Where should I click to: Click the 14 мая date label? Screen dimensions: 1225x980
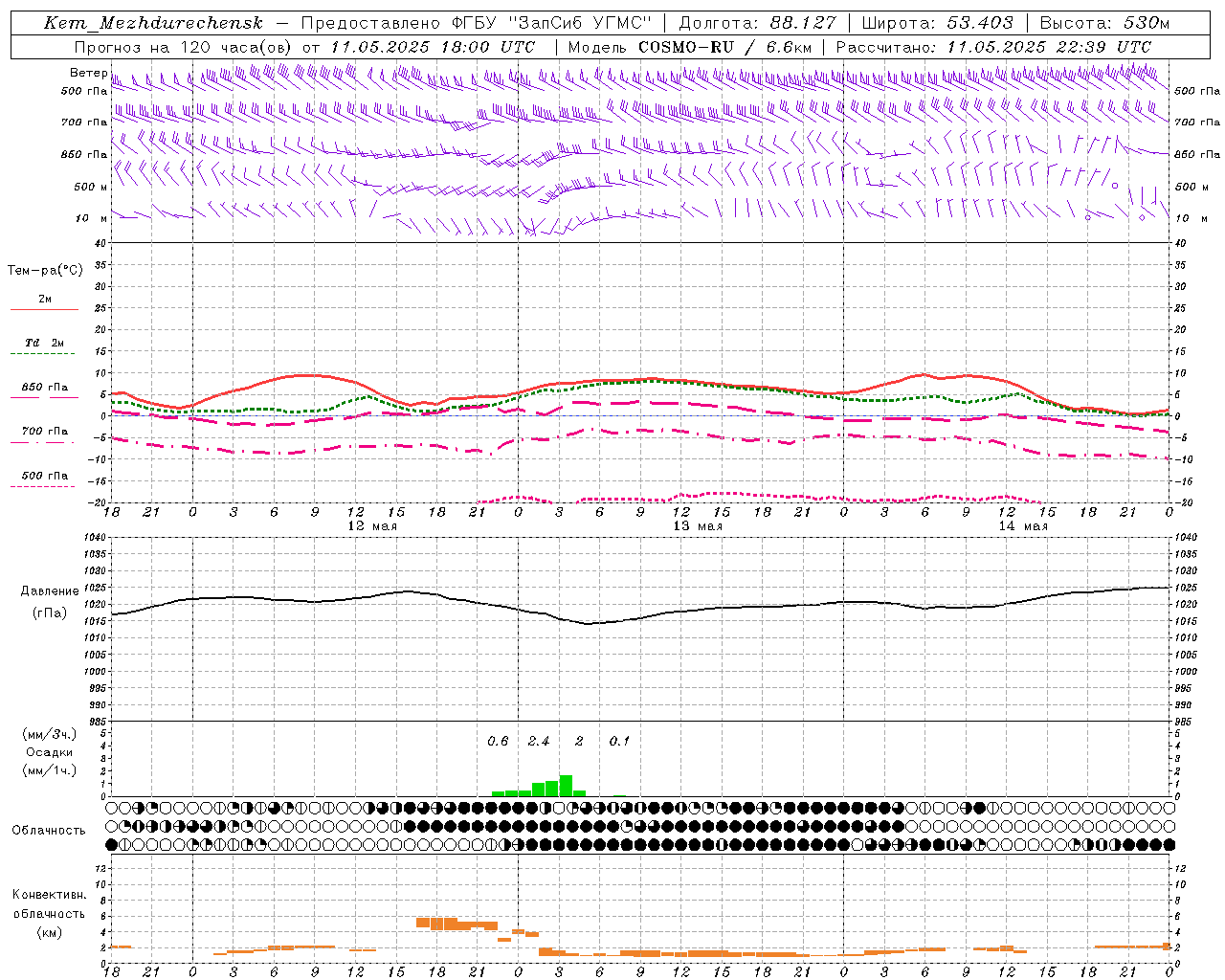pyautogui.click(x=1023, y=526)
